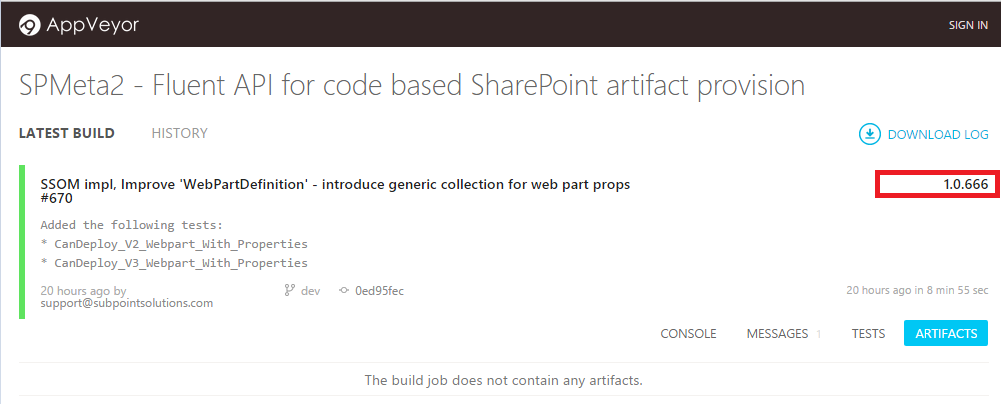Screen dimensions: 1001x404
Task: View the TESTS tab
Action: (868, 334)
